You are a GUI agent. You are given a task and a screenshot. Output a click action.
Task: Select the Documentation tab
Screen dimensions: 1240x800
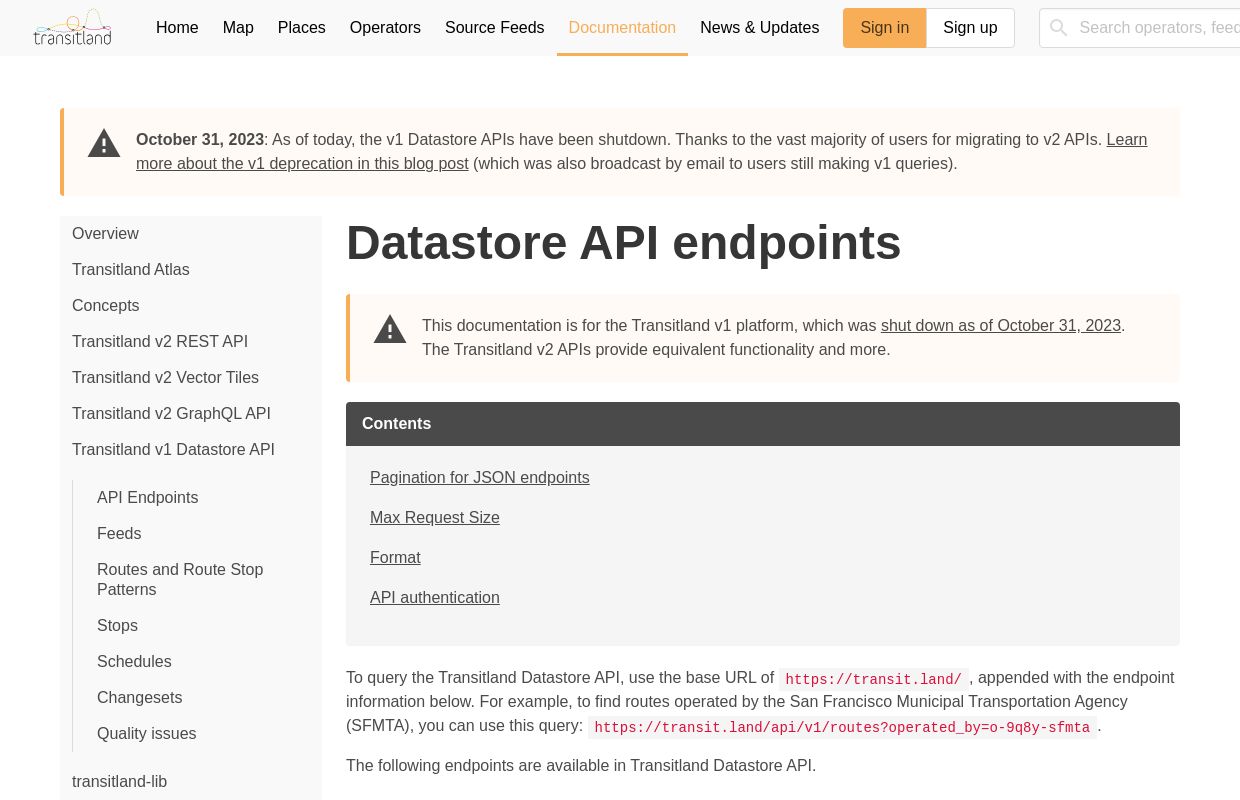(622, 28)
